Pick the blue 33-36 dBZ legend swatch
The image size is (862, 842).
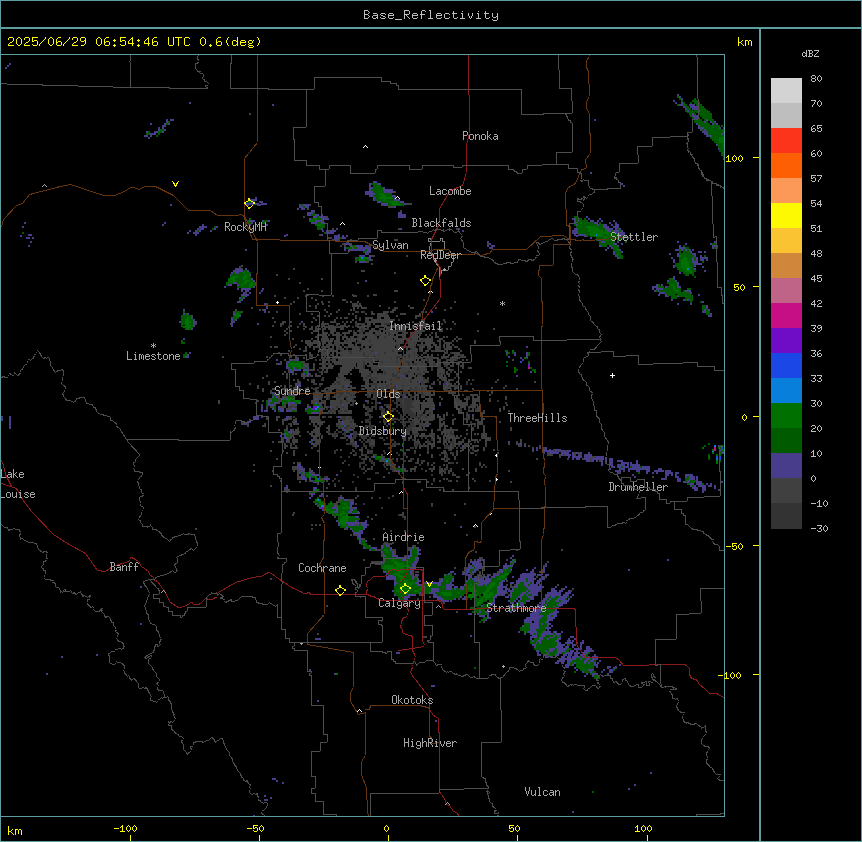tap(786, 365)
